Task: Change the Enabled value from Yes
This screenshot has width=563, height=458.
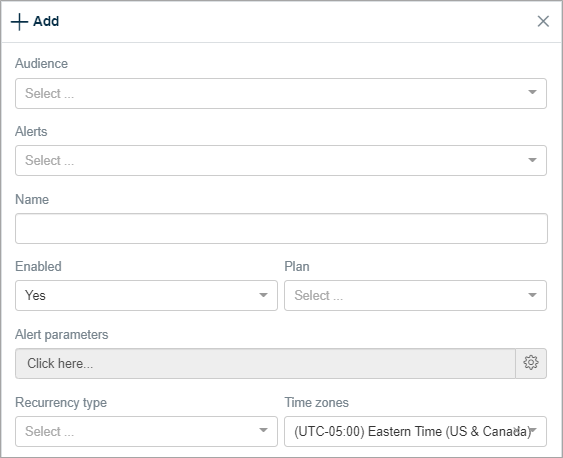Action: [x=146, y=295]
